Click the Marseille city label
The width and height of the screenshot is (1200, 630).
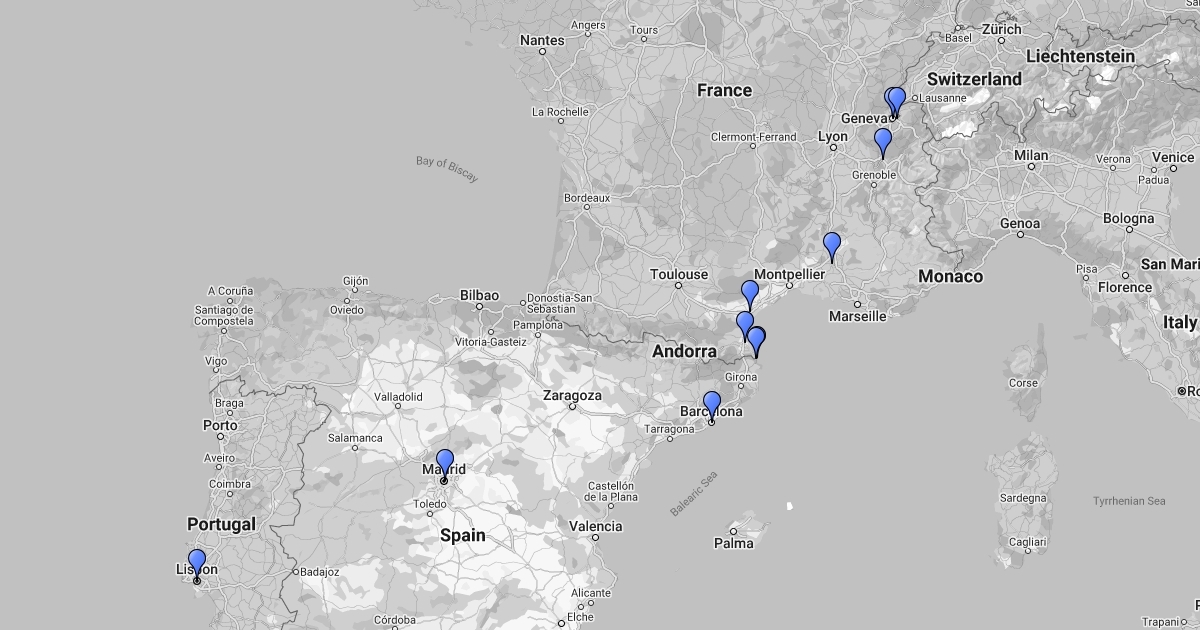pos(857,316)
